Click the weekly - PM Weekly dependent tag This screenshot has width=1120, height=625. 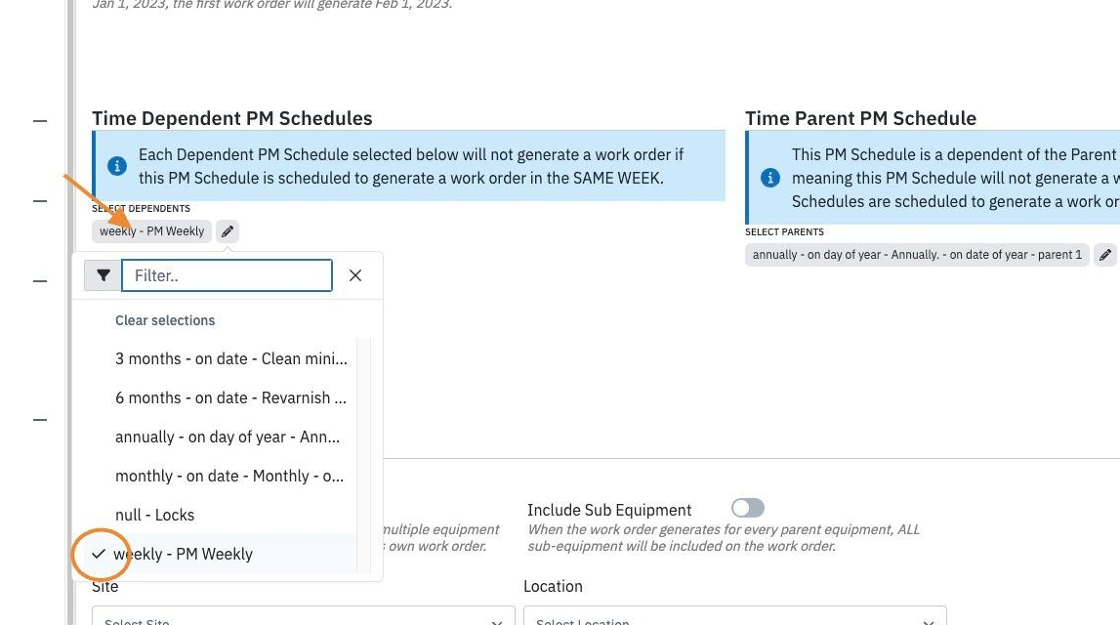point(151,231)
